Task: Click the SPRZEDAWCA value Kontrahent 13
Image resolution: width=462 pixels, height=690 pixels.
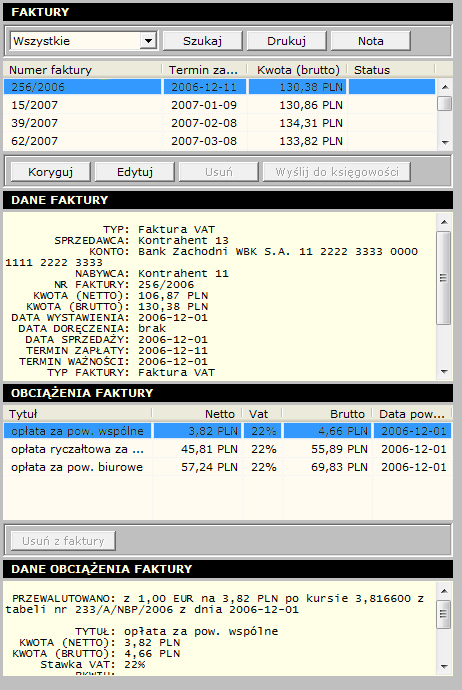Action: pyautogui.click(x=183, y=240)
